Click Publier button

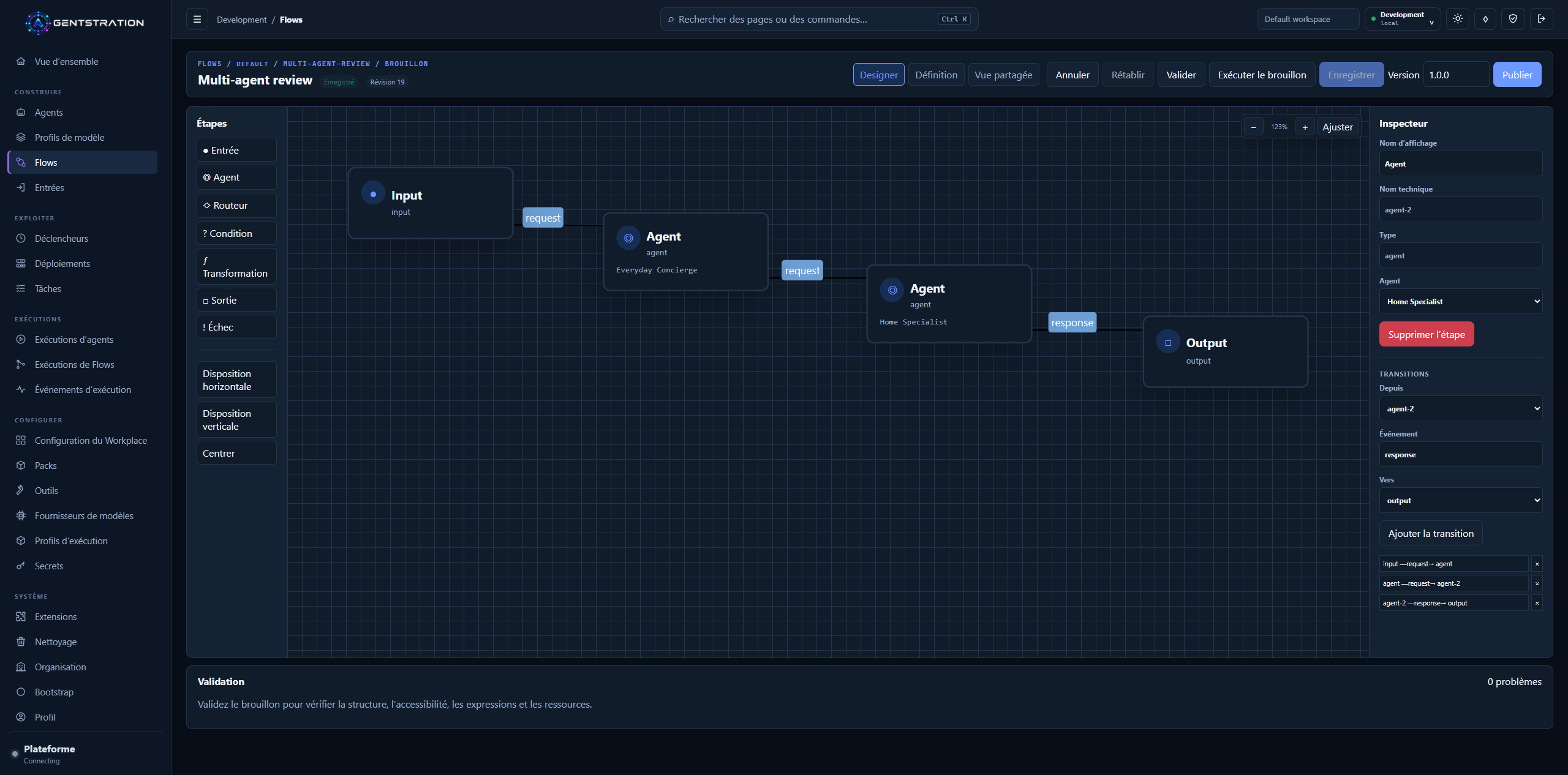[x=1517, y=75]
